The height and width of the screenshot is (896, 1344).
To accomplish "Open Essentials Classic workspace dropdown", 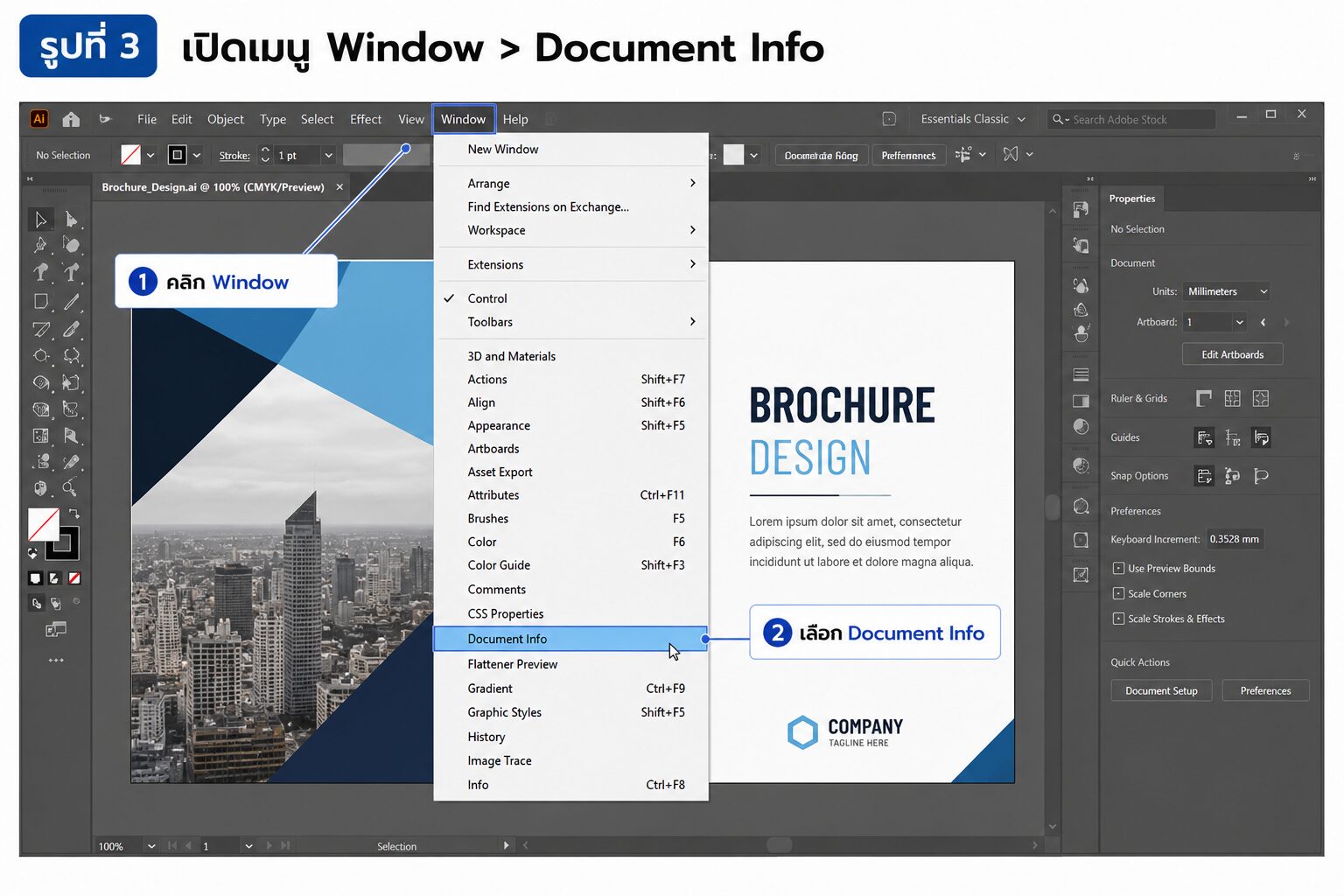I will pos(971,119).
